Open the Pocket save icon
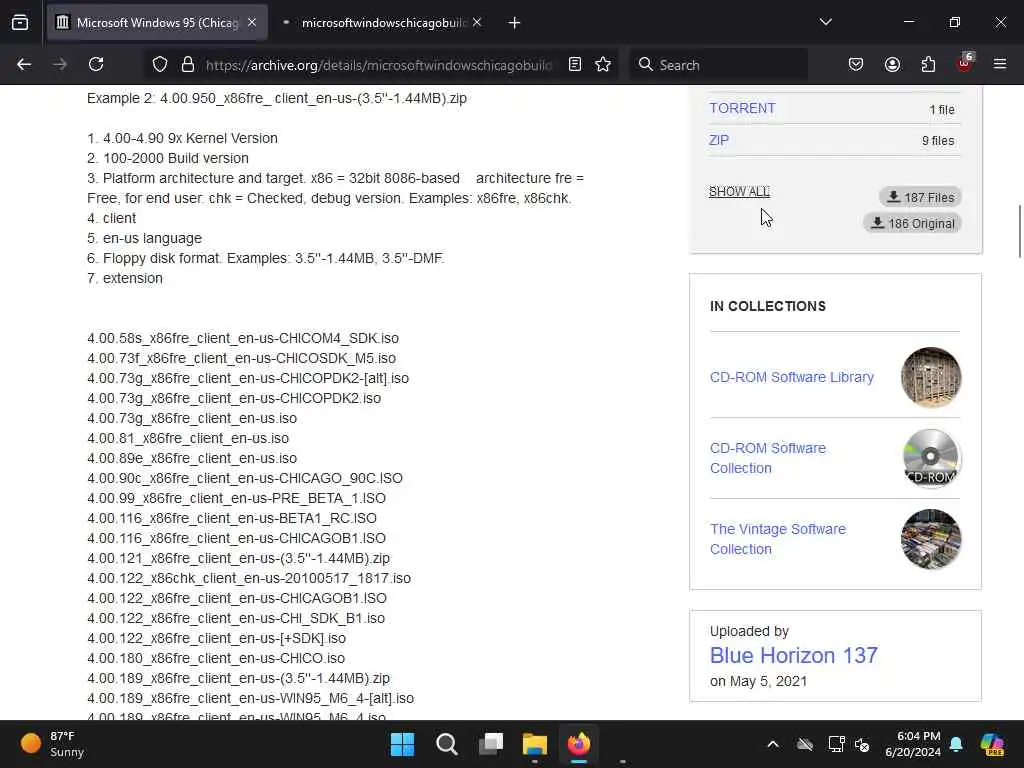Viewport: 1024px width, 768px height. [x=856, y=64]
